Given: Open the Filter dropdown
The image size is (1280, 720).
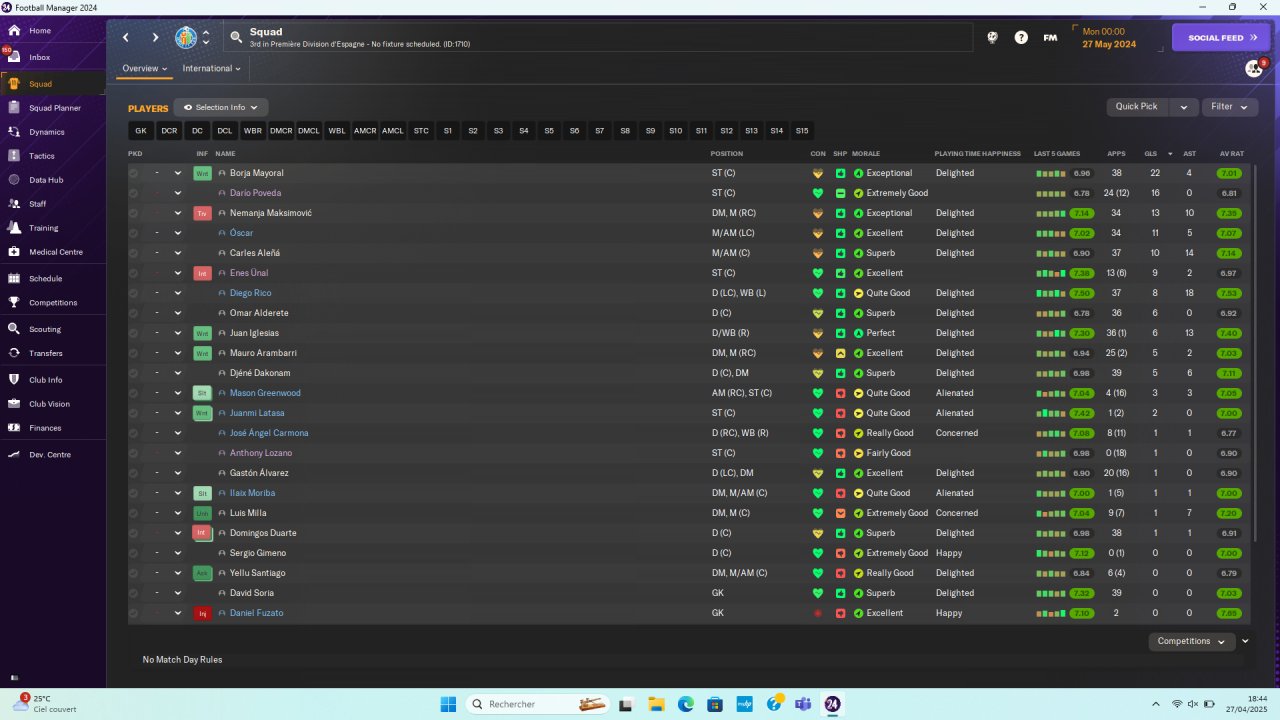Looking at the screenshot, I should tap(1229, 107).
